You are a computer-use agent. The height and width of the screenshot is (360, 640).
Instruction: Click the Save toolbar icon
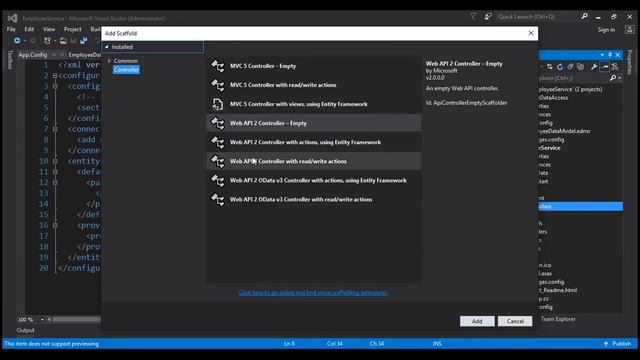(x=73, y=41)
